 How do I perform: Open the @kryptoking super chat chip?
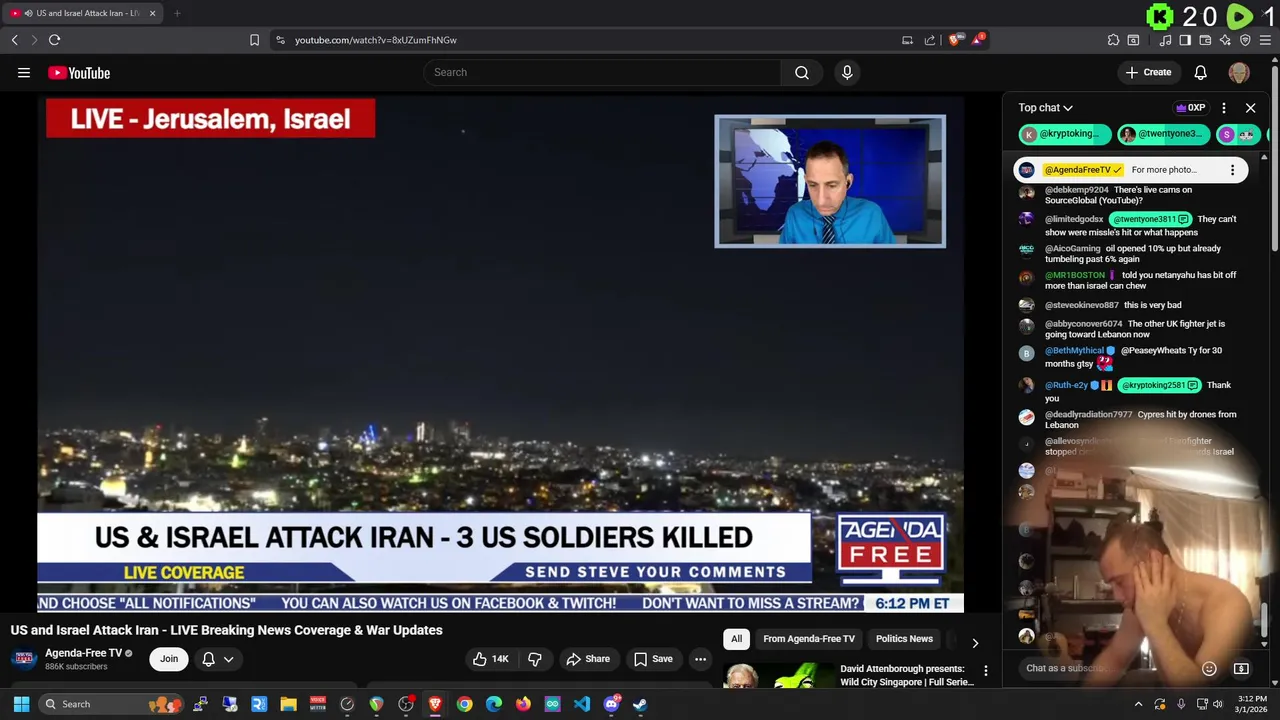coord(1064,134)
